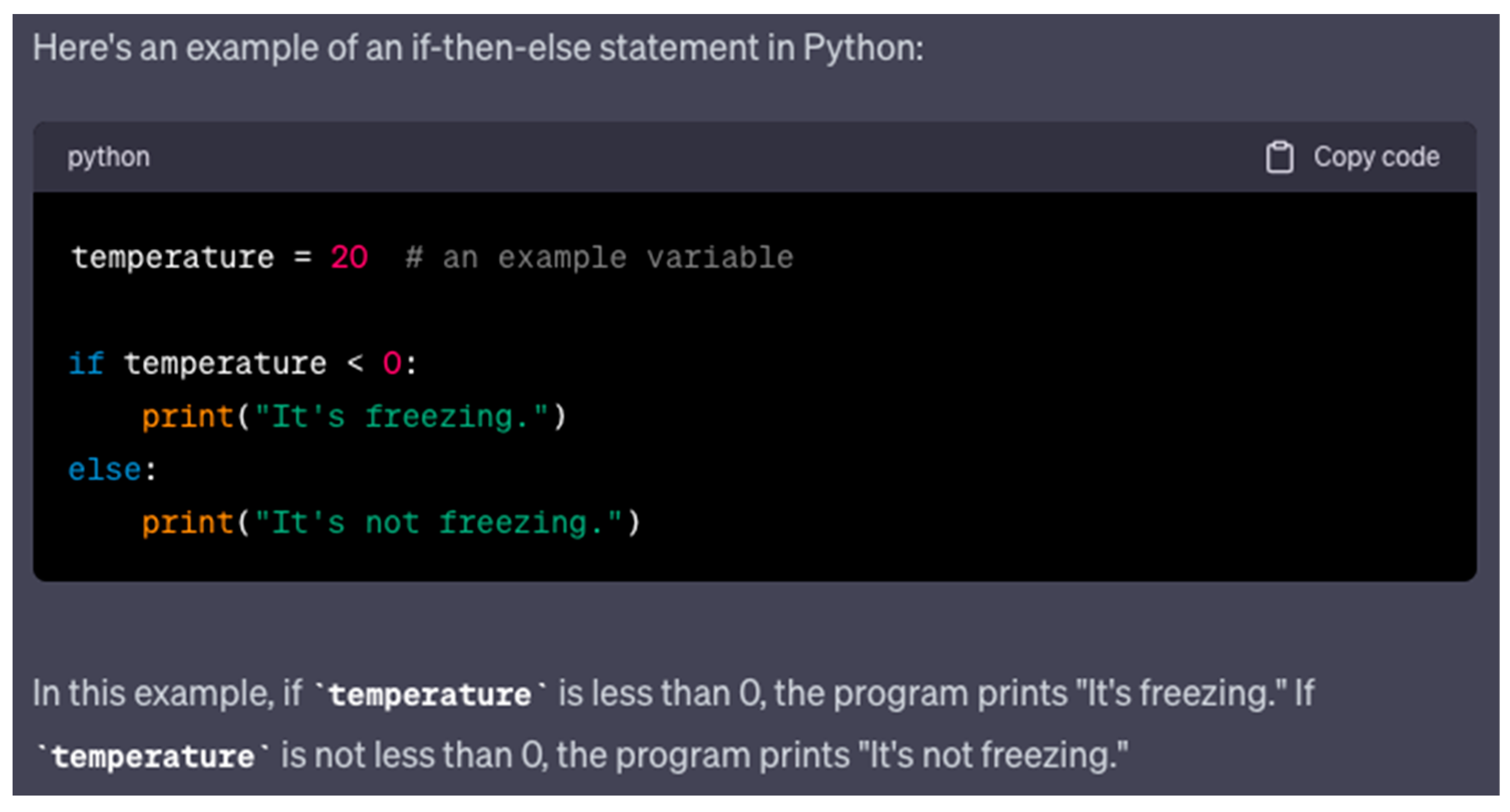The height and width of the screenshot is (812, 1510).
Task: Click inline code "temperature" after "In this example, if"
Action: click(x=429, y=695)
